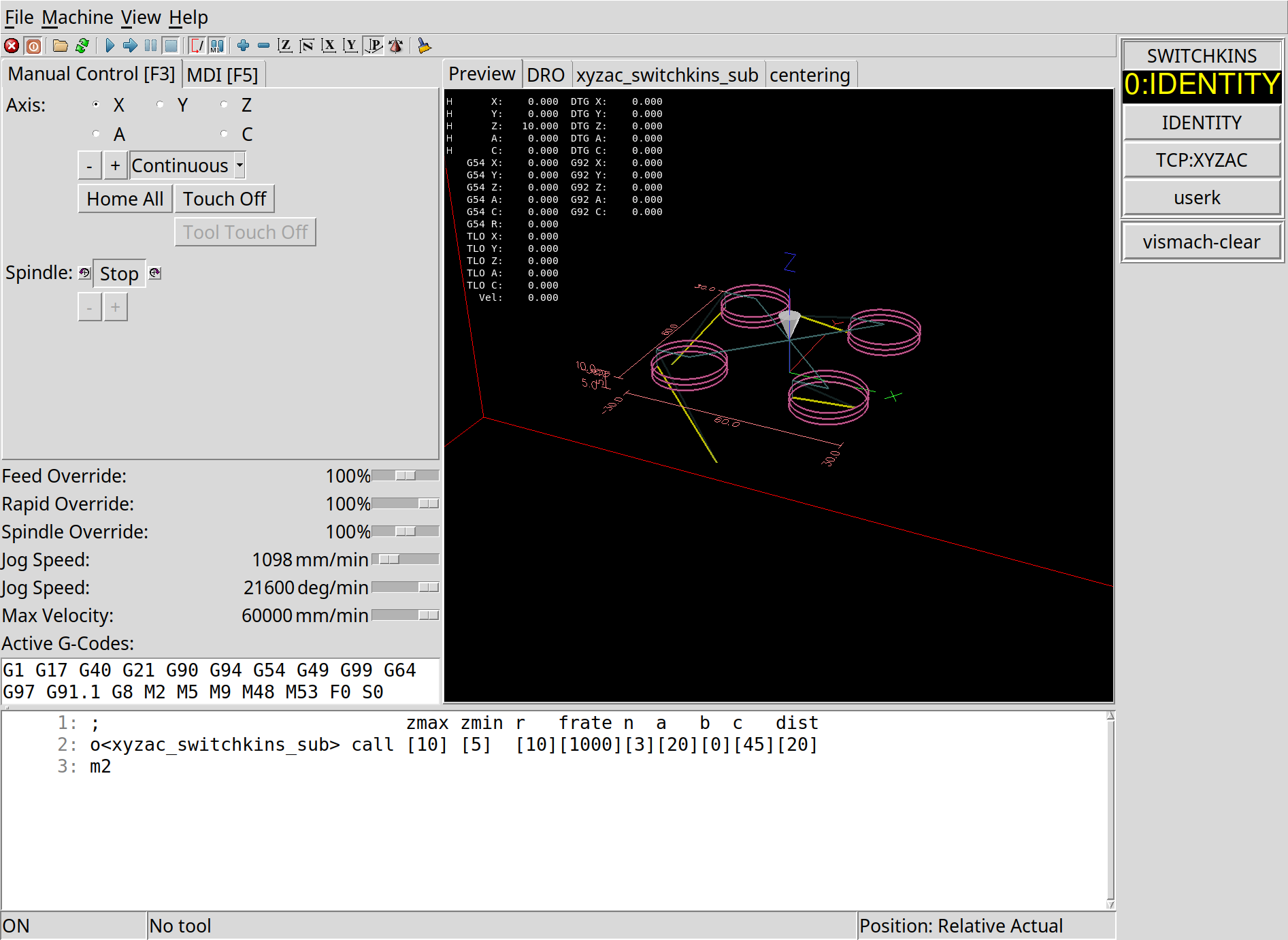
Task: Switch to top Z view
Action: pos(285,46)
